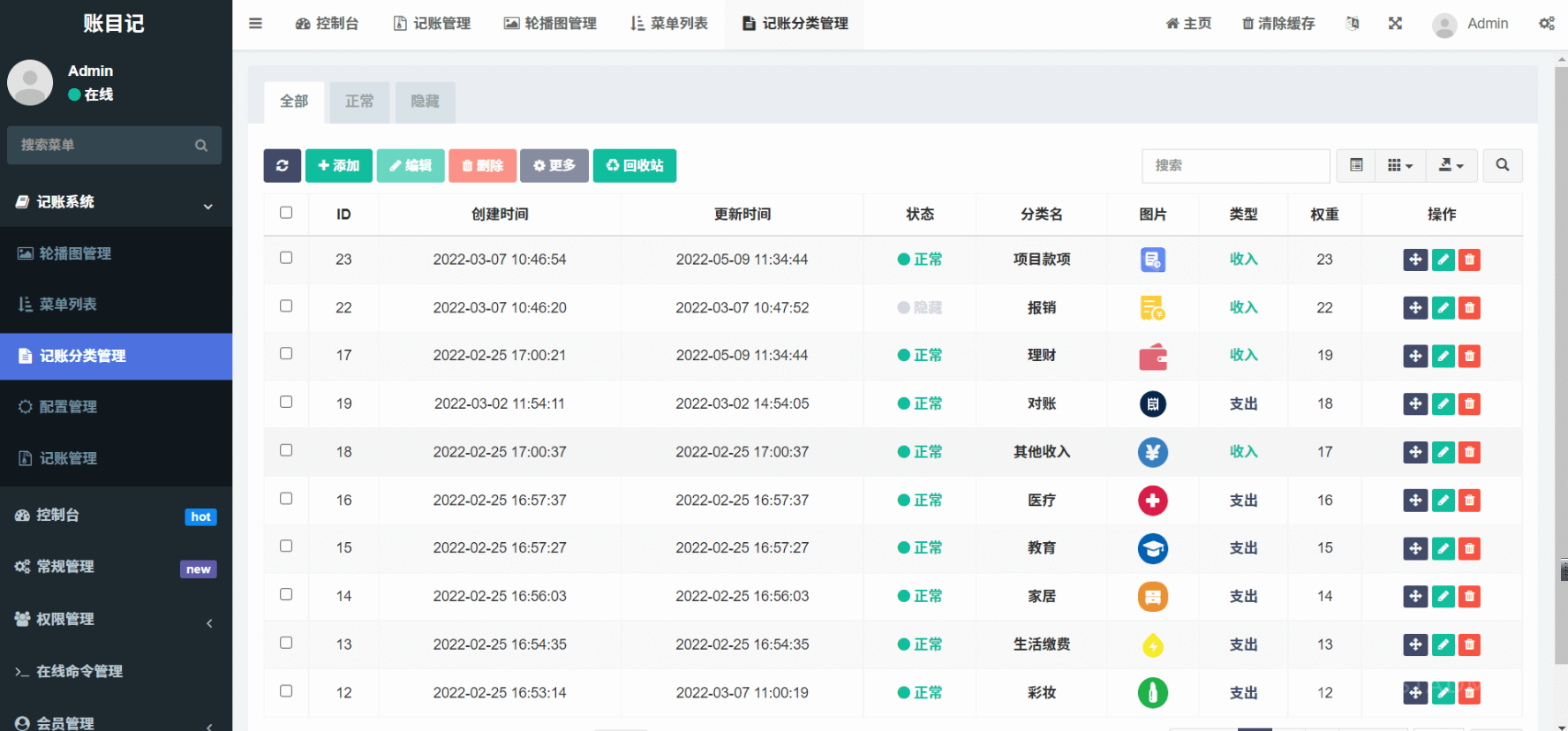This screenshot has height=731, width=1568.
Task: Sort by the 权重 column header
Action: [x=1324, y=215]
